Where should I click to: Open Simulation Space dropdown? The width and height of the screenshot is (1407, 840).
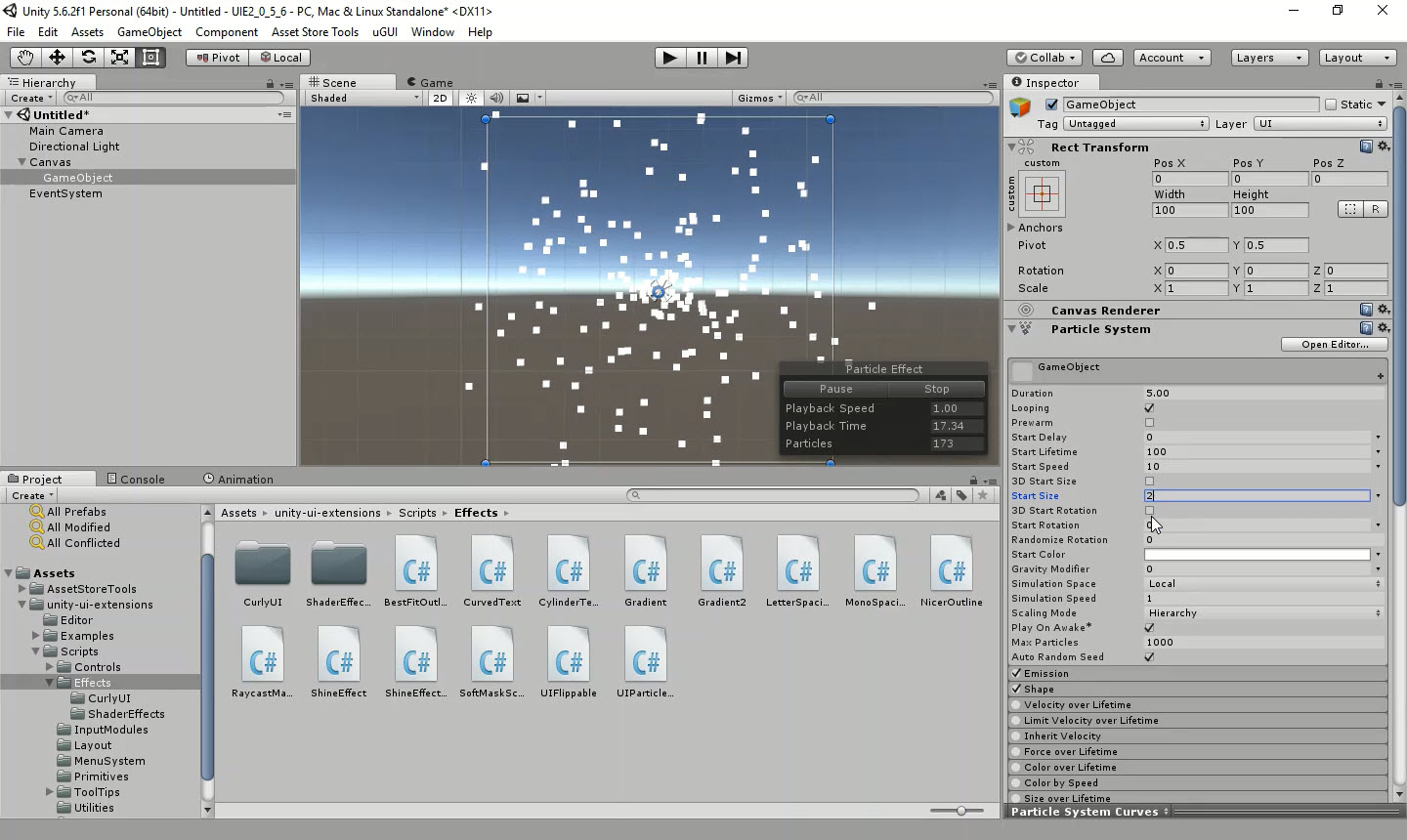click(x=1263, y=584)
